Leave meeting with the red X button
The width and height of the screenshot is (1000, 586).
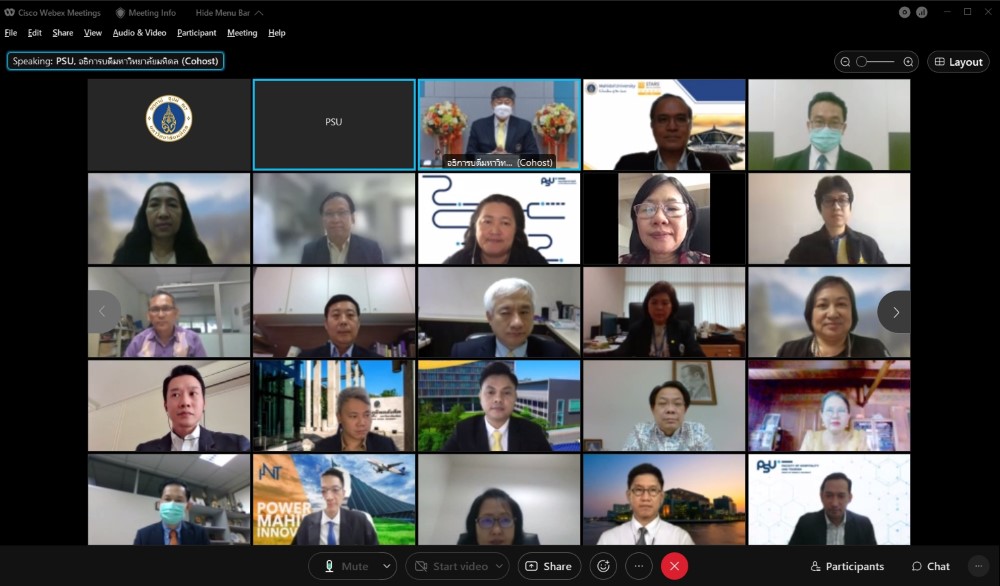pos(674,566)
